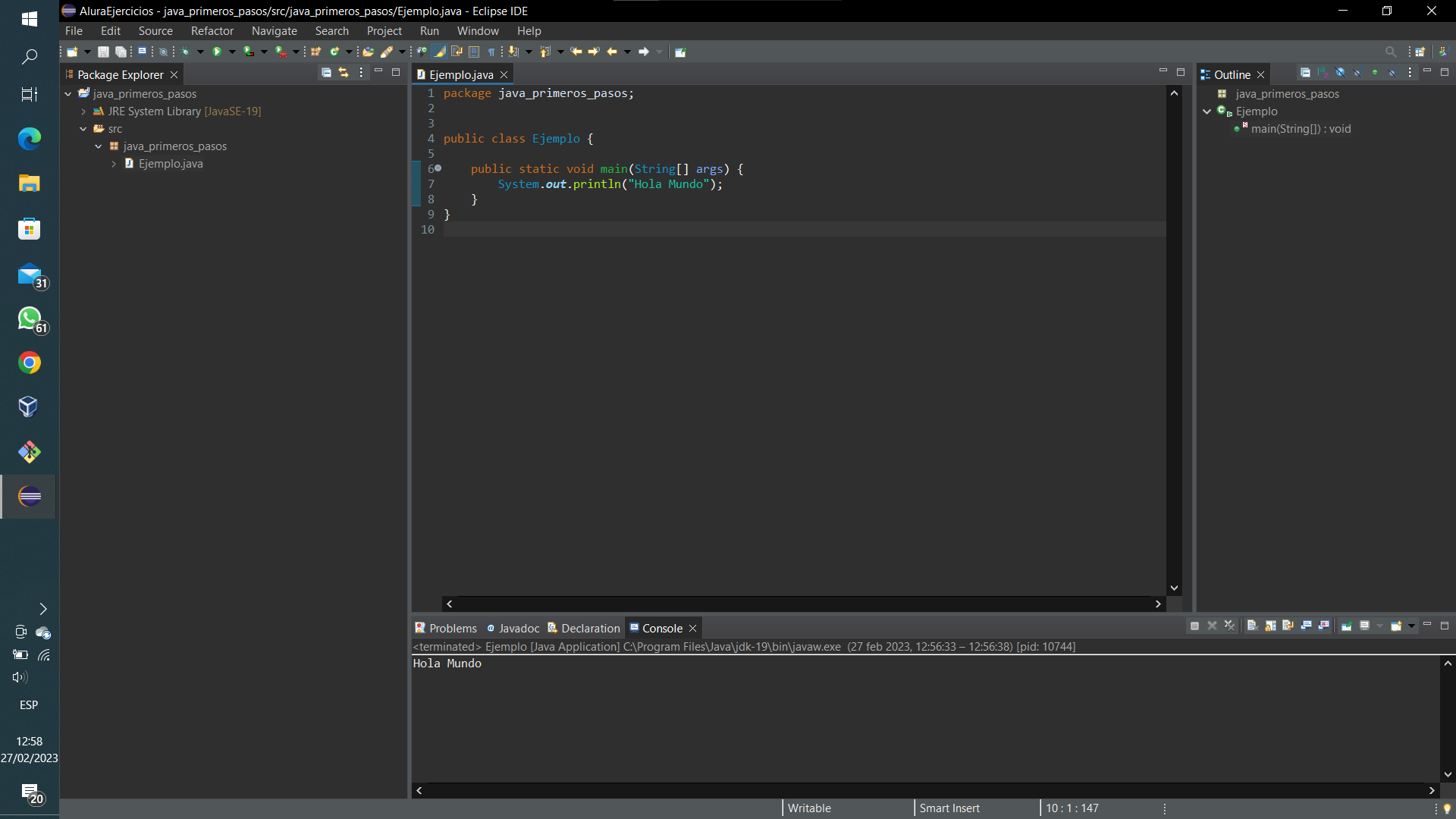This screenshot has height=819, width=1456.
Task: Select main(String[]) method in Outline
Action: (1301, 129)
